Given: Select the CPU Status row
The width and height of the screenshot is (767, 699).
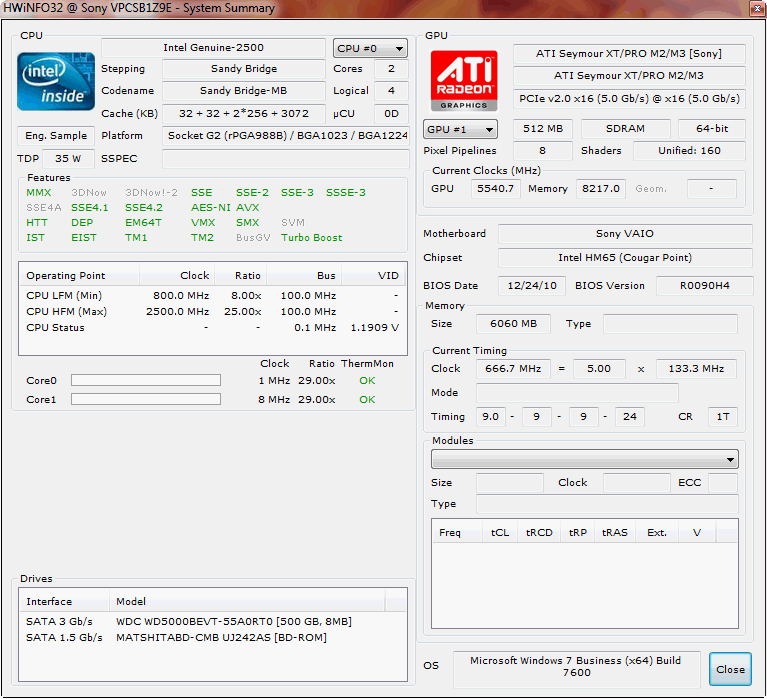Looking at the screenshot, I should (x=213, y=328).
